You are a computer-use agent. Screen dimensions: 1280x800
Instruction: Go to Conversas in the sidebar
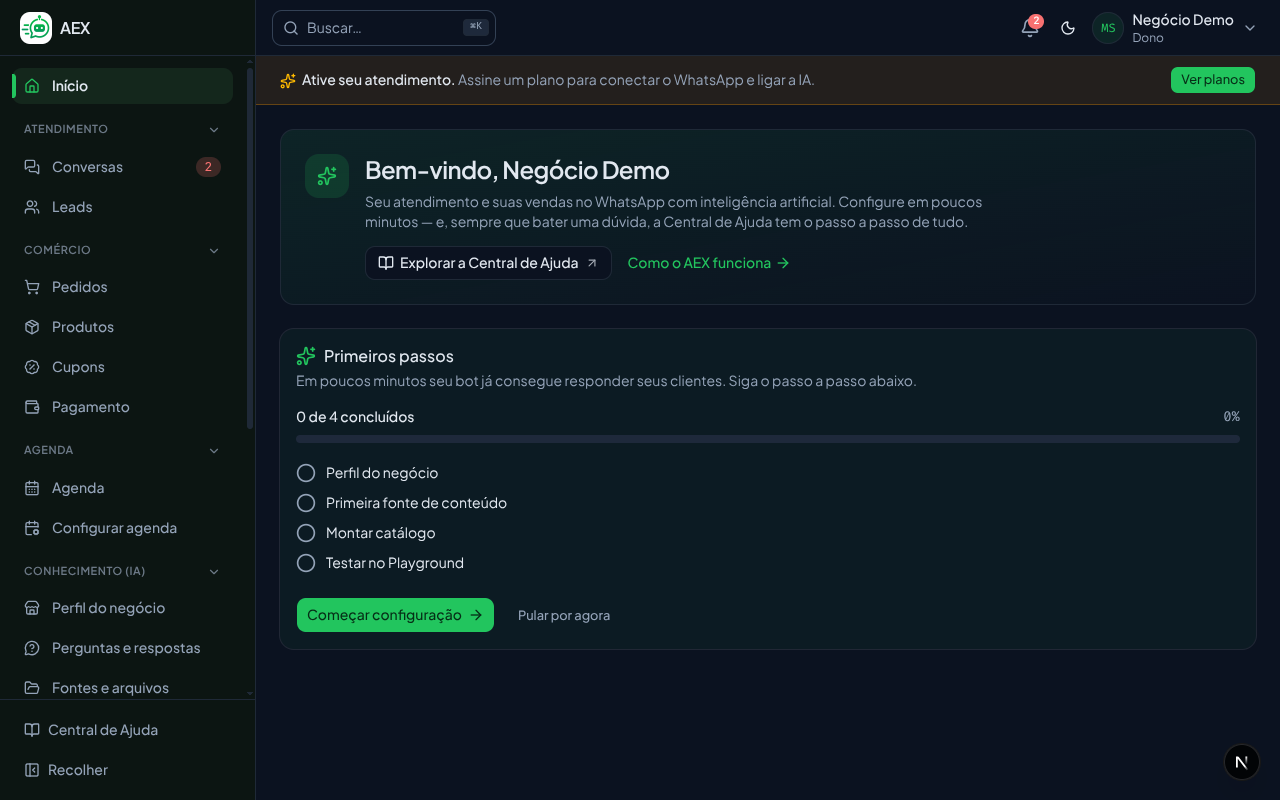click(x=123, y=167)
